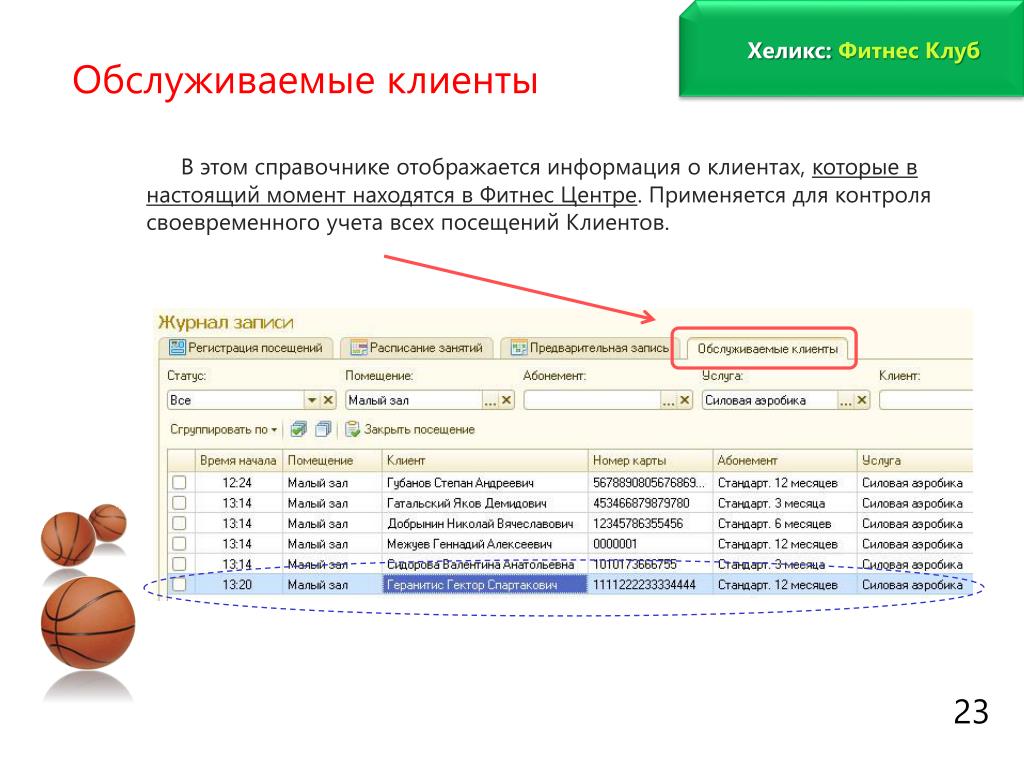The width and height of the screenshot is (1024, 768).
Task: Click the uncheck-all rows icon in toolbar
Action: pyautogui.click(x=323, y=429)
